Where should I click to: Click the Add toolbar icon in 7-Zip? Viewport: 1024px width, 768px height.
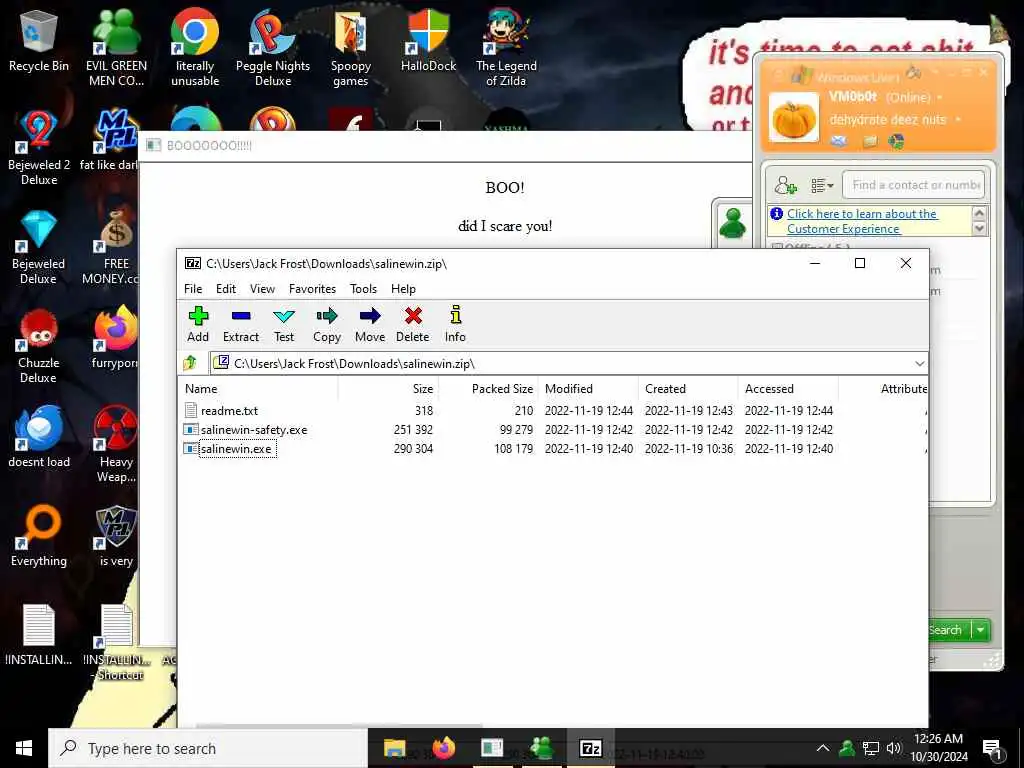click(198, 324)
